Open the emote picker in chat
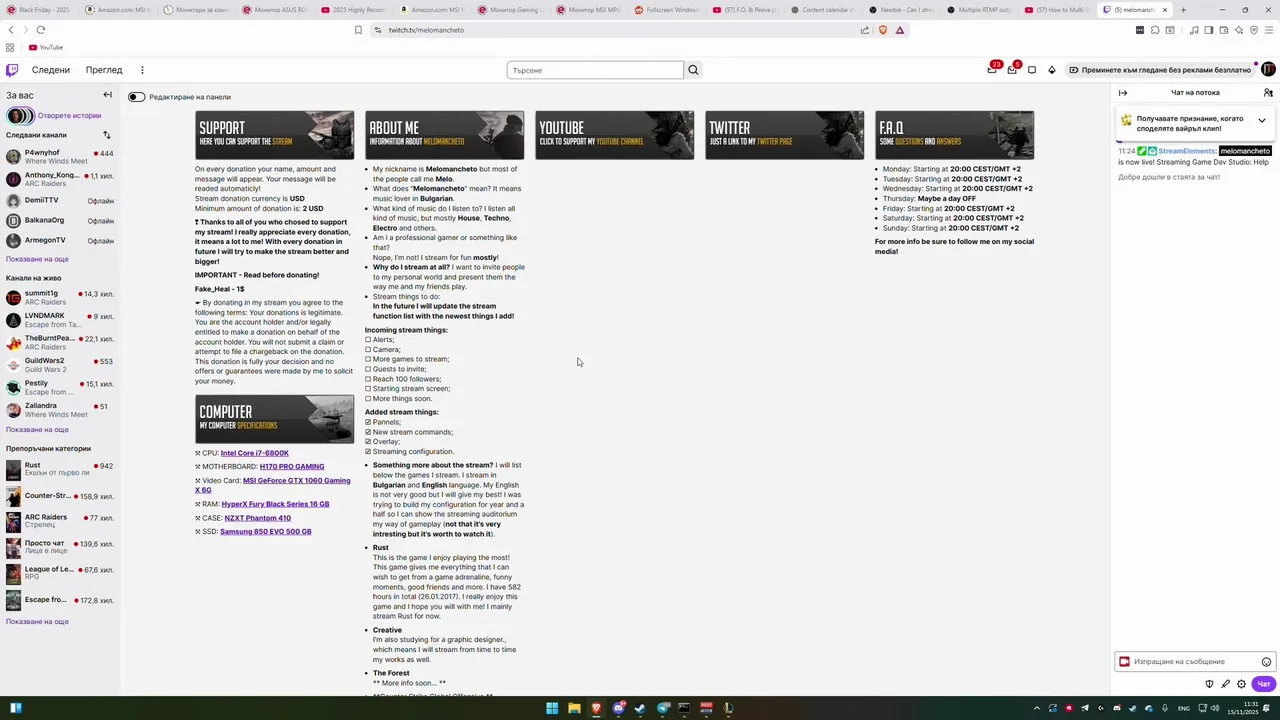This screenshot has width=1280, height=720. [x=1266, y=662]
